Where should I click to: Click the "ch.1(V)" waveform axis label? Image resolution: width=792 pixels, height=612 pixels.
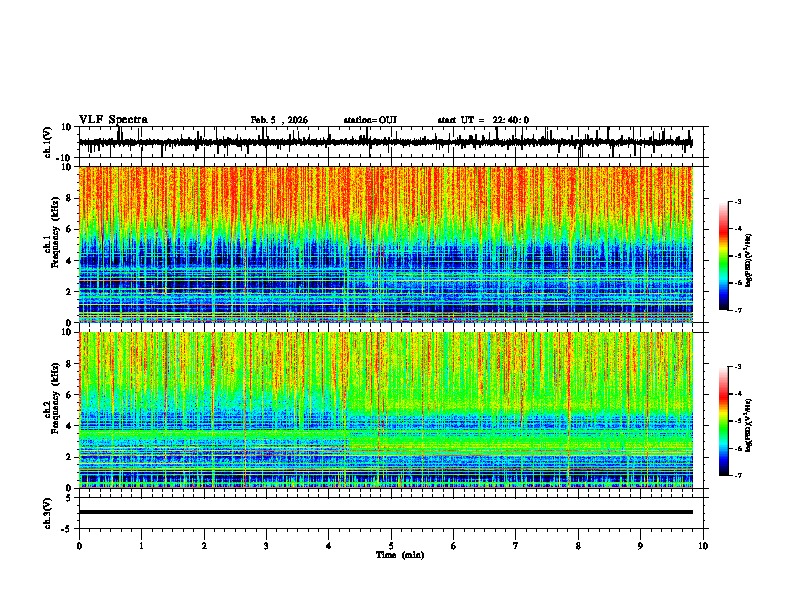48,142
